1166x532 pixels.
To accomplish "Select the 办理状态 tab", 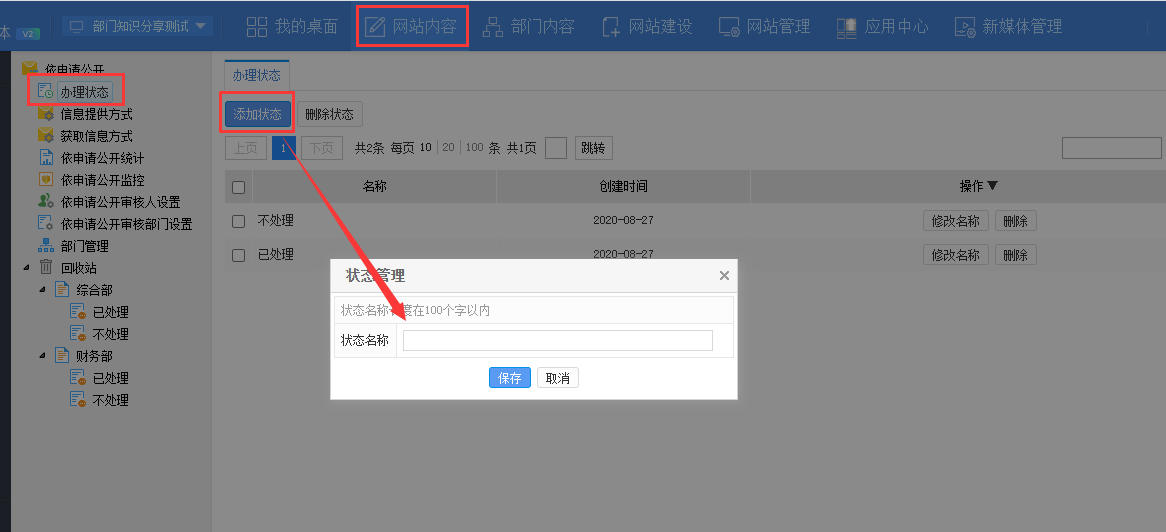I will (x=257, y=75).
